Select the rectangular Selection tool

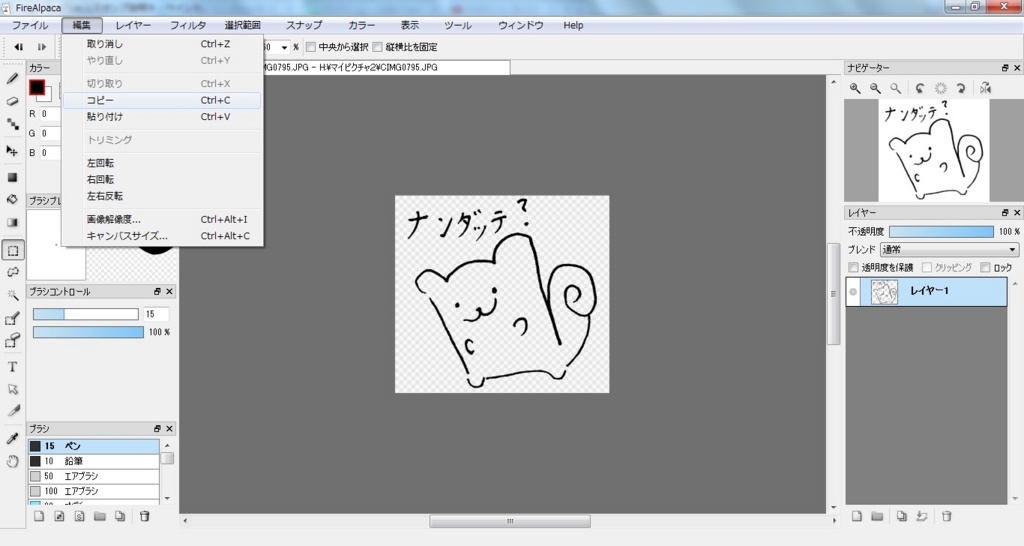12,251
